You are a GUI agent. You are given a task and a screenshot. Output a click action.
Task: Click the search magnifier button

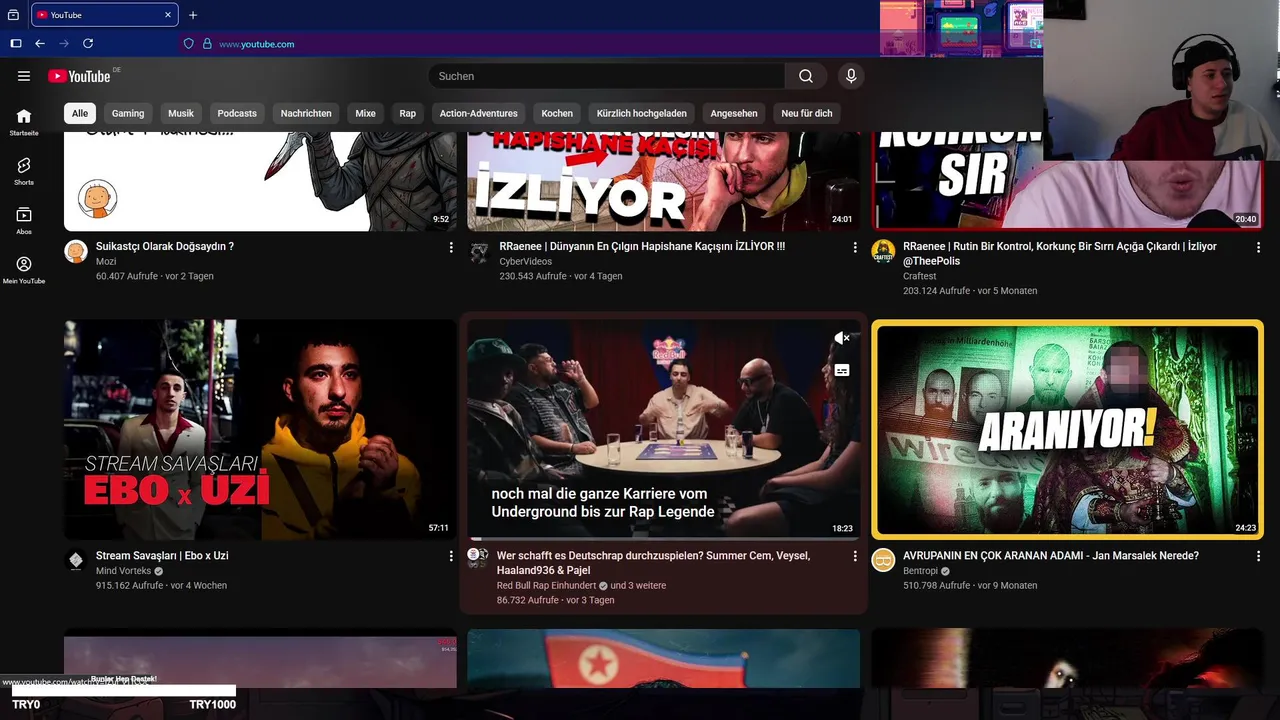click(x=806, y=76)
